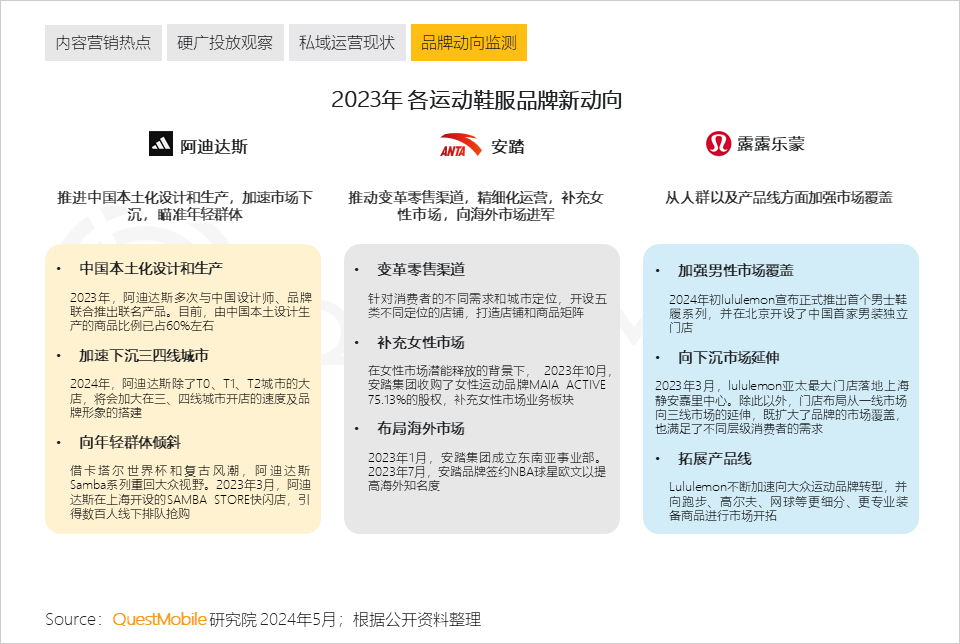Screen dimensions: 960x644
Task: Select the 补充女性市场 heading
Action: point(421,342)
